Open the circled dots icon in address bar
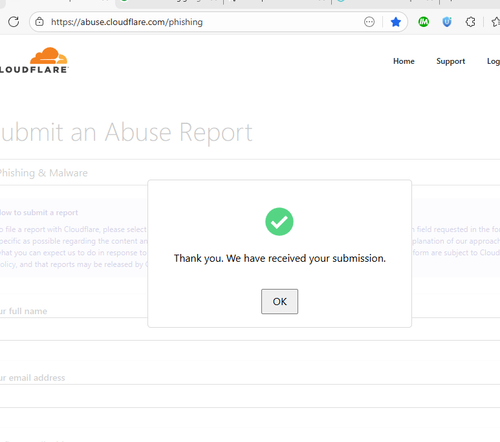 click(x=369, y=22)
